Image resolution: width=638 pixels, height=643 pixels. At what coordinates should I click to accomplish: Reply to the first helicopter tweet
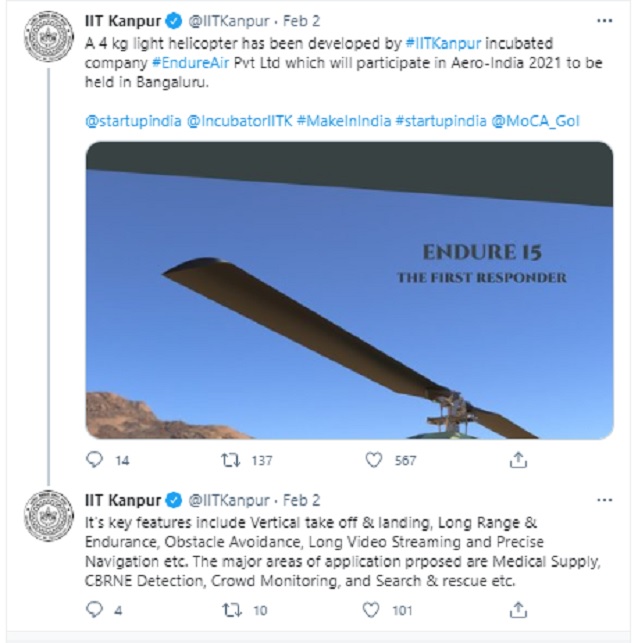point(95,460)
